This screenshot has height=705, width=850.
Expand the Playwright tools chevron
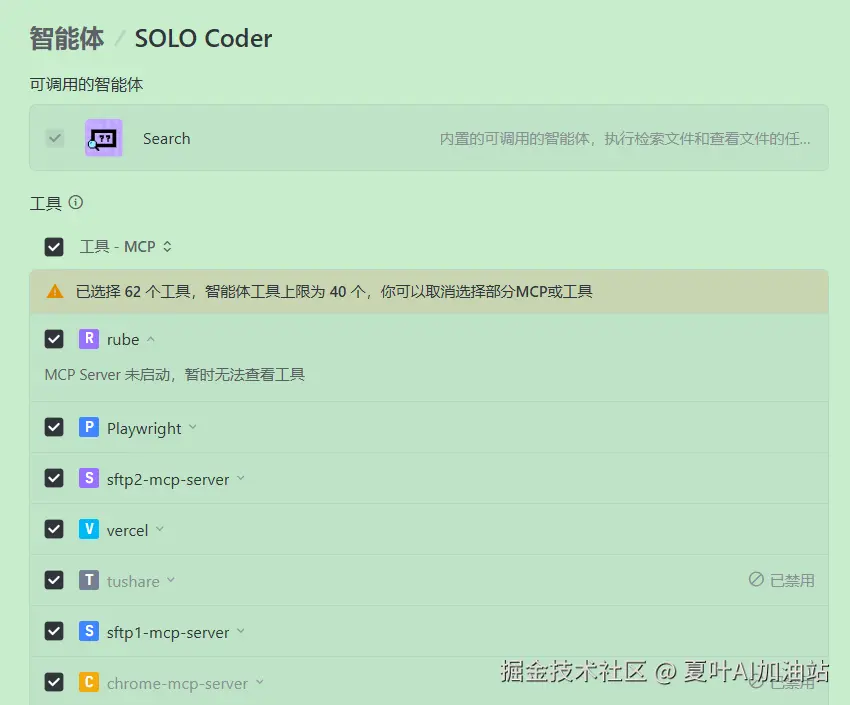point(192,427)
